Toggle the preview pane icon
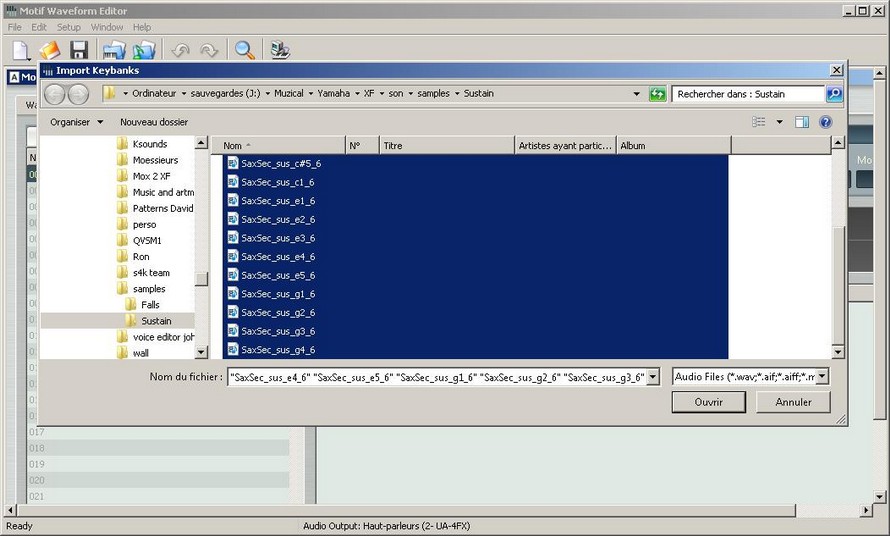 [802, 122]
